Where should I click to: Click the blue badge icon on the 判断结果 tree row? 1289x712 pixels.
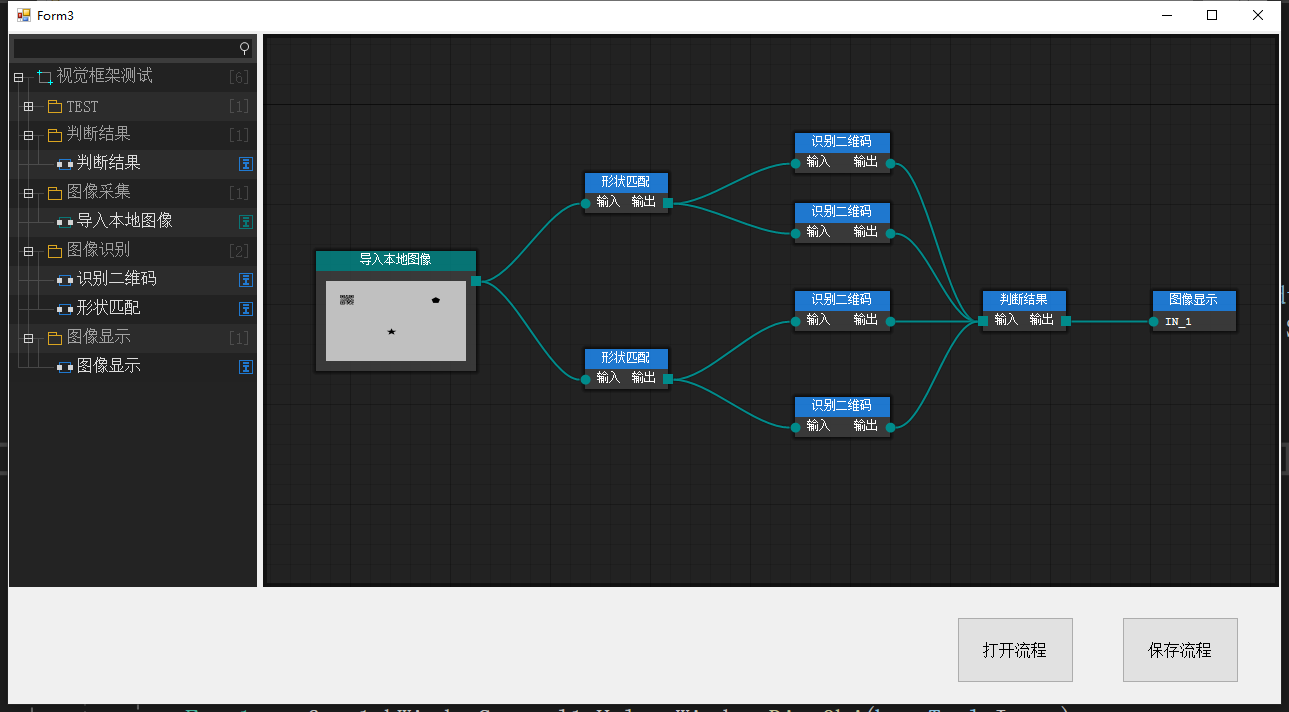point(246,164)
